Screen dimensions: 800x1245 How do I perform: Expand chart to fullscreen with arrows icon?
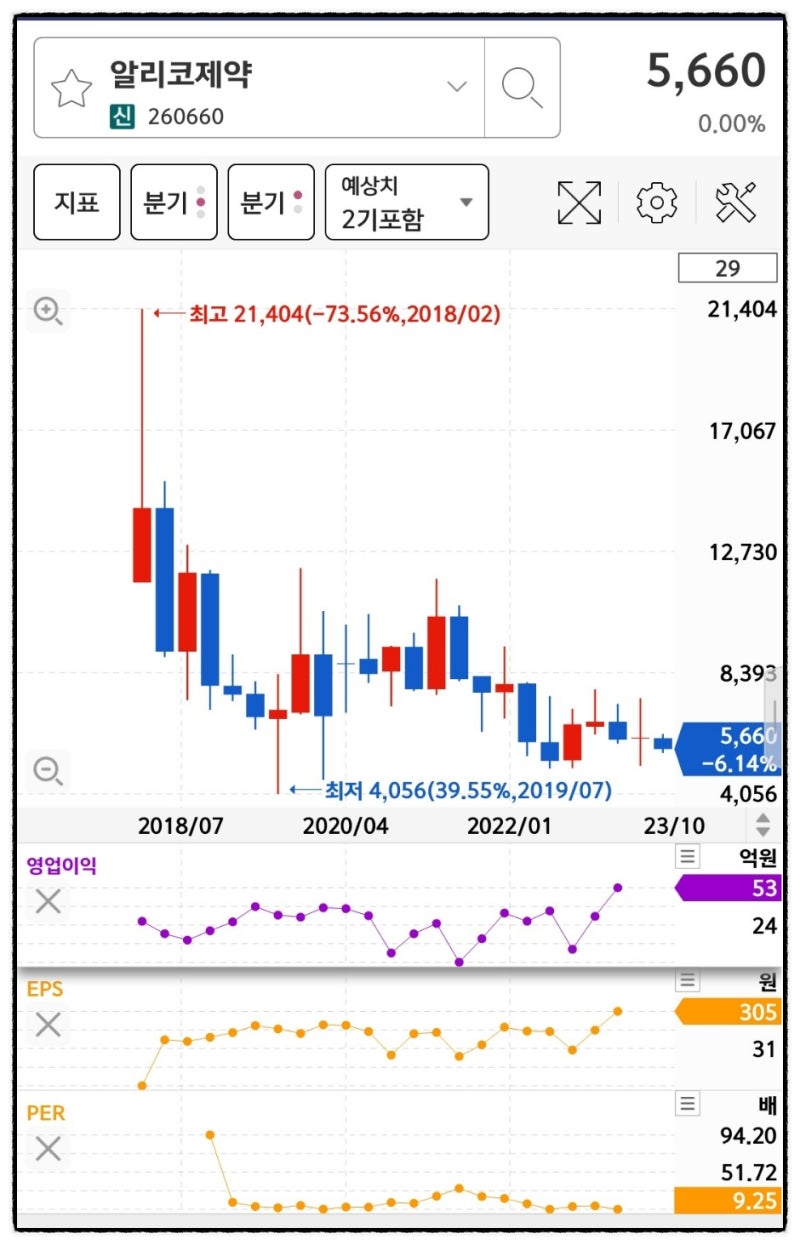pos(579,203)
